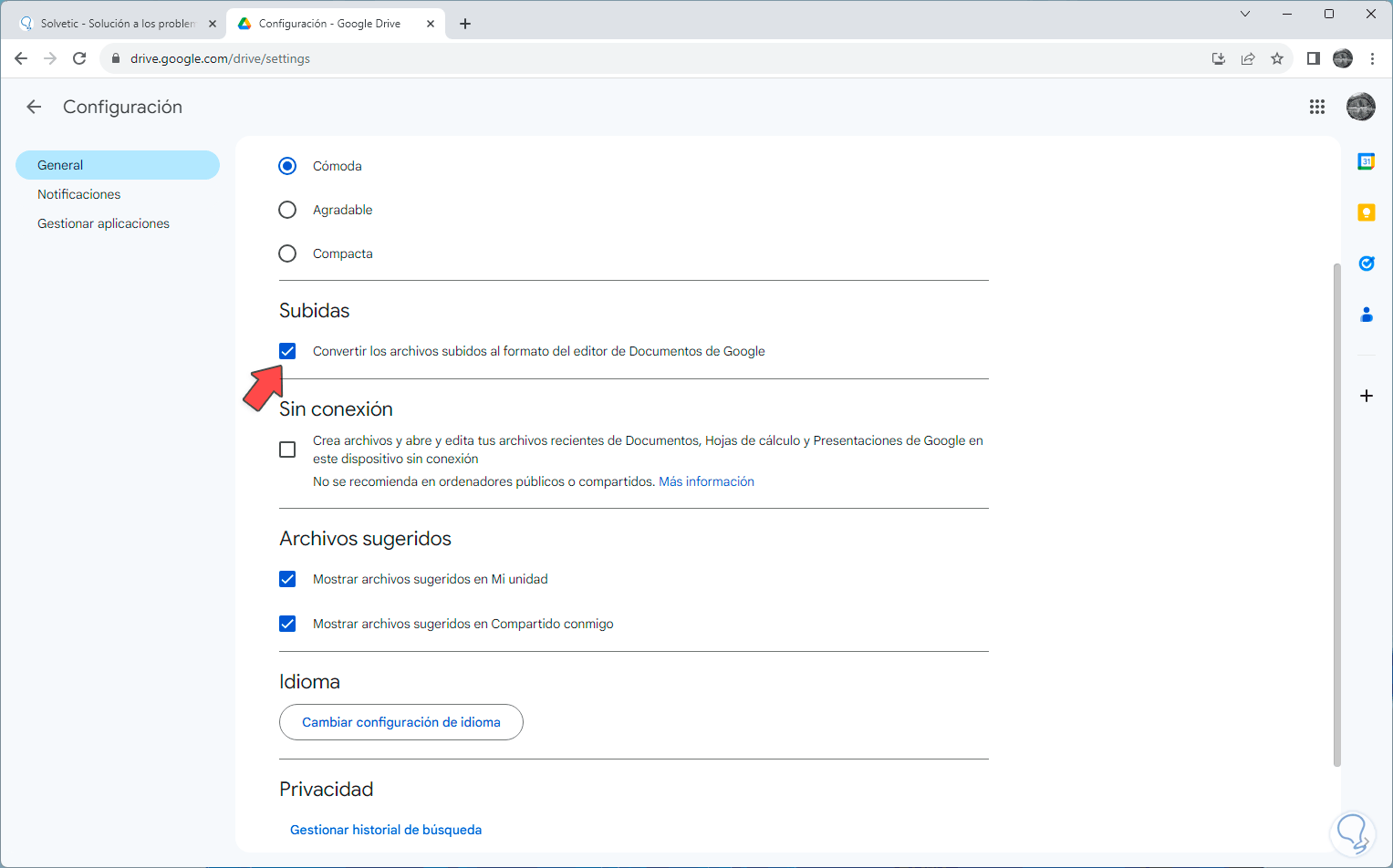Switch to the Solvetic browser tab
Viewport: 1393px width, 868px height.
click(x=117, y=24)
